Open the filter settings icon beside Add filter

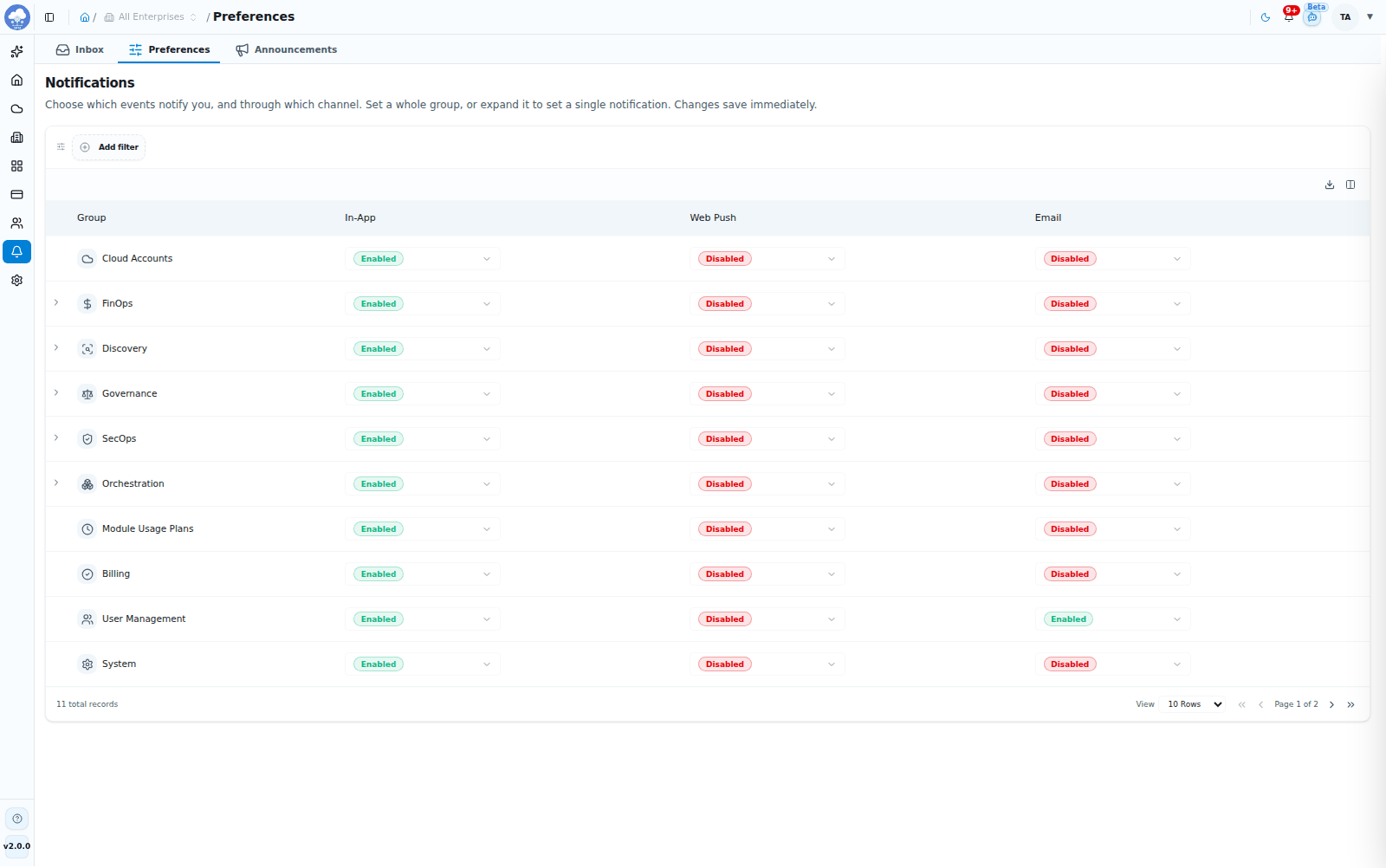[61, 147]
